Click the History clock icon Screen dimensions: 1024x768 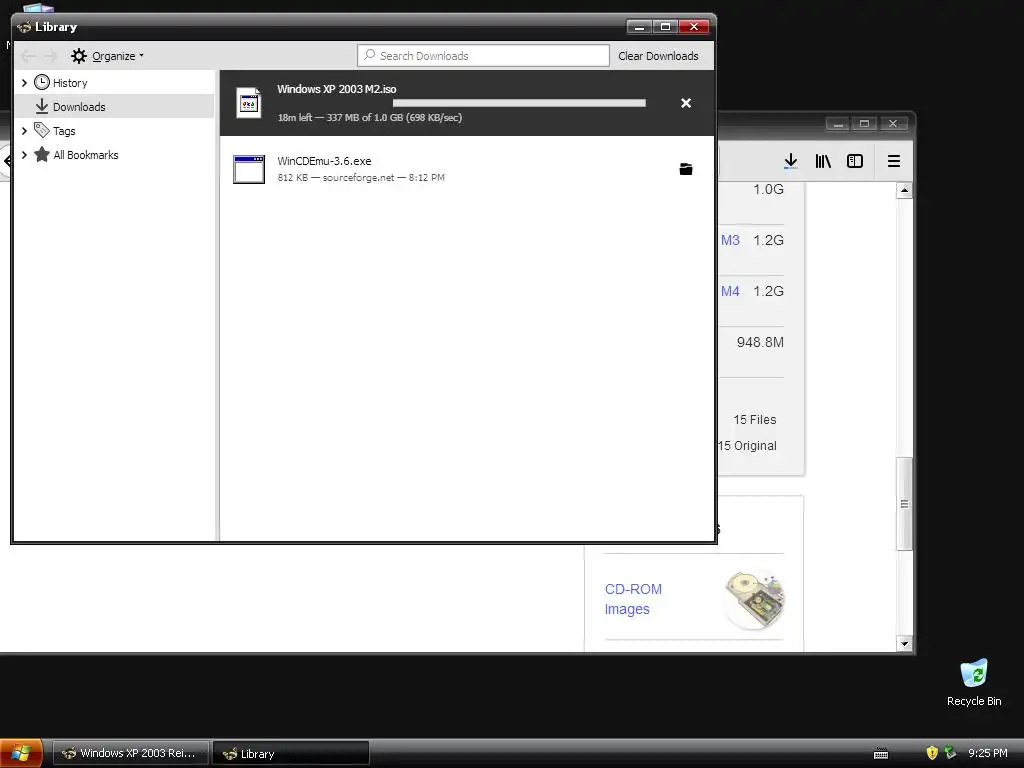pyautogui.click(x=42, y=82)
